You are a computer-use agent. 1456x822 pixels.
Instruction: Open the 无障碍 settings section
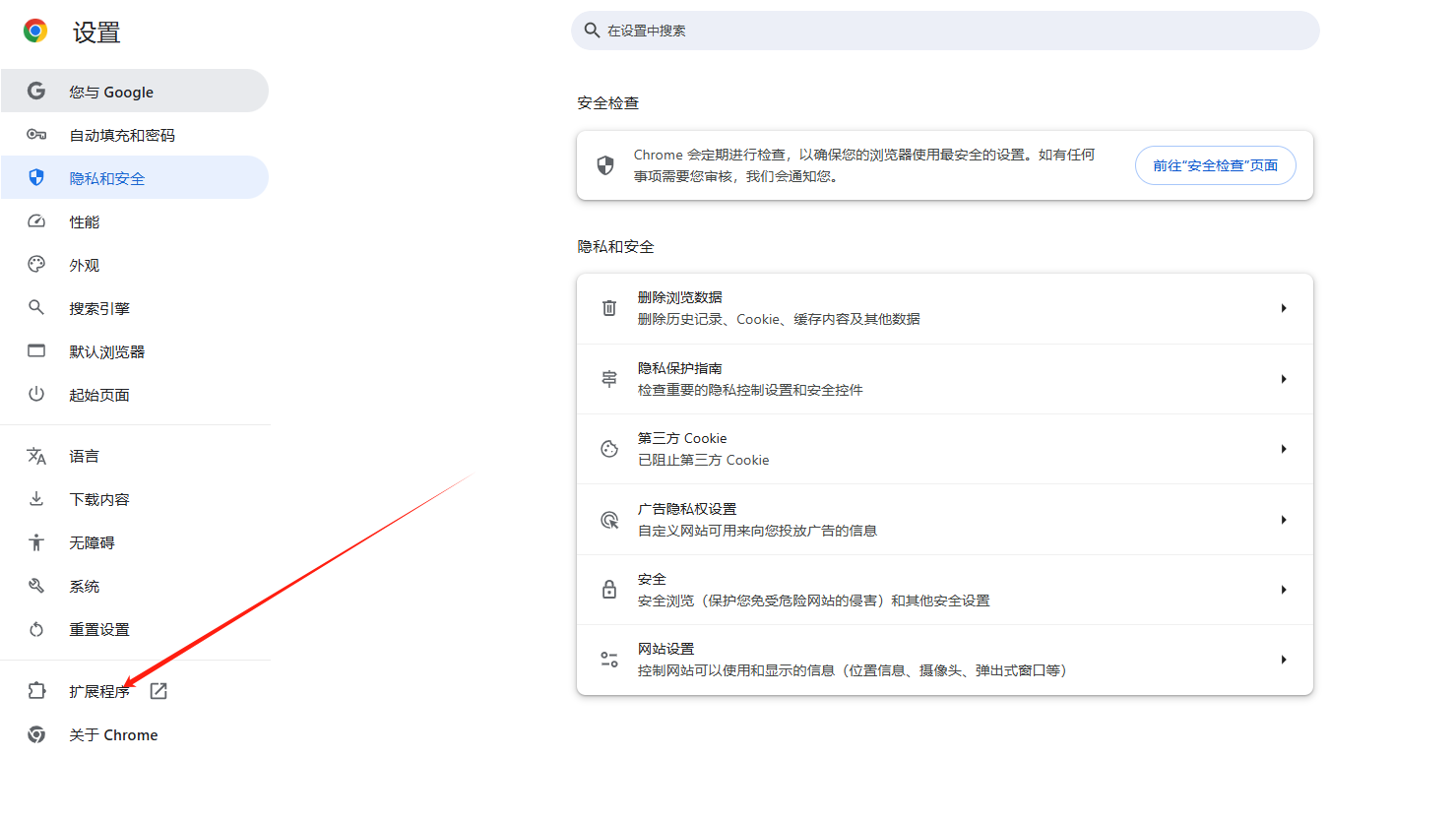(134, 542)
